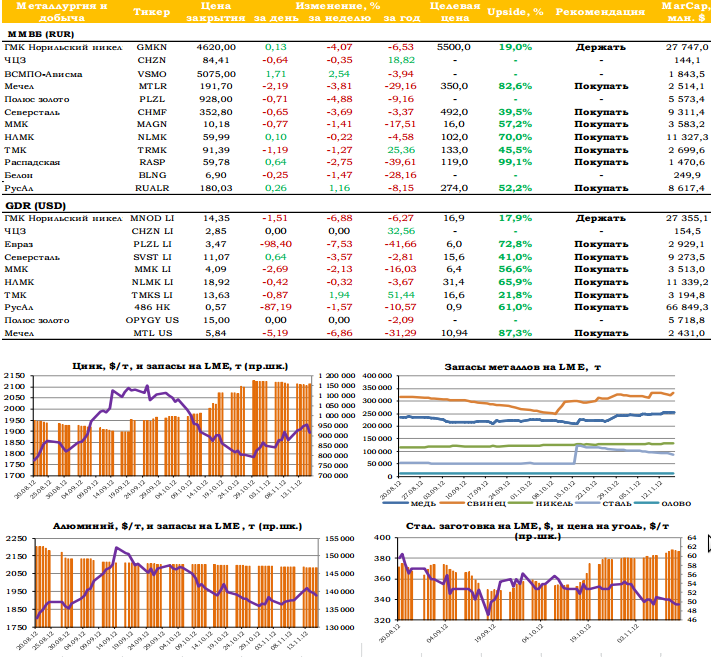
Task: Click the BLNG ticker cell
Action: (x=152, y=175)
